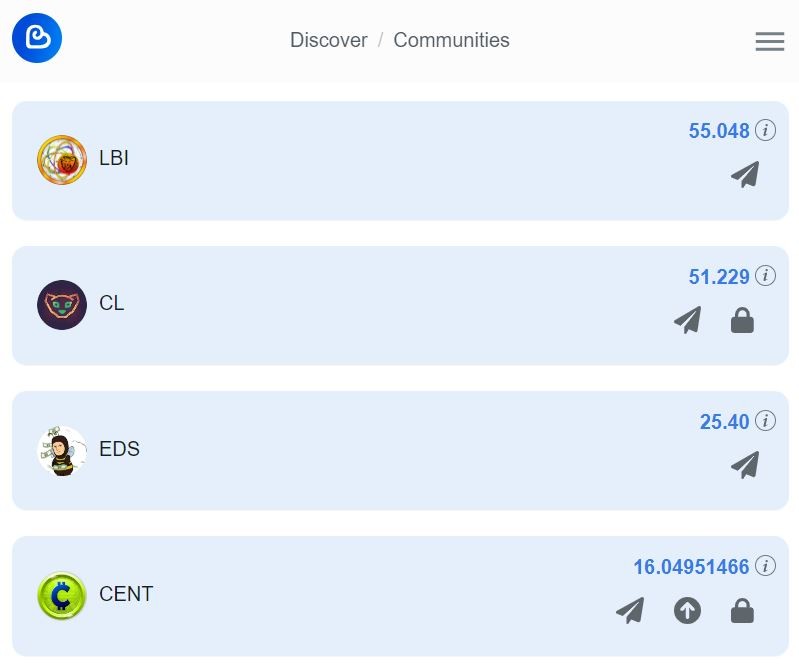Select the LBI token avatar
This screenshot has width=799, height=672.
tap(62, 160)
